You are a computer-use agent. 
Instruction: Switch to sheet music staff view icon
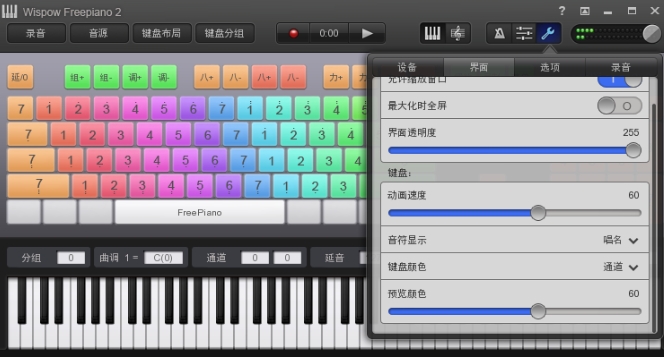457,33
